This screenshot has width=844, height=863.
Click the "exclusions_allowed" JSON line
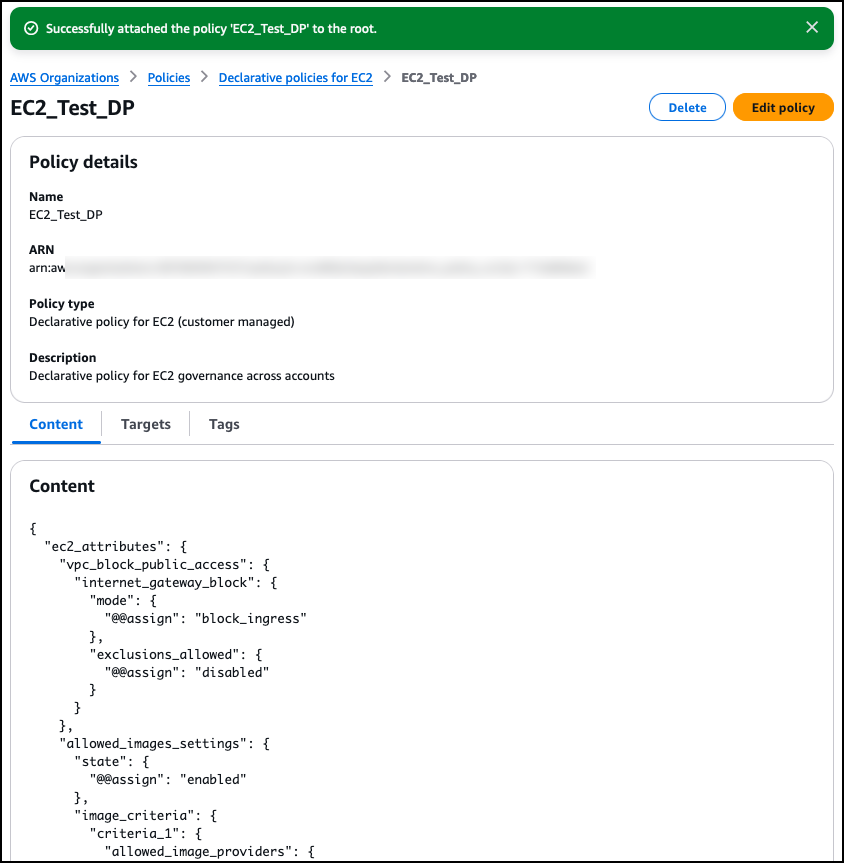[176, 654]
